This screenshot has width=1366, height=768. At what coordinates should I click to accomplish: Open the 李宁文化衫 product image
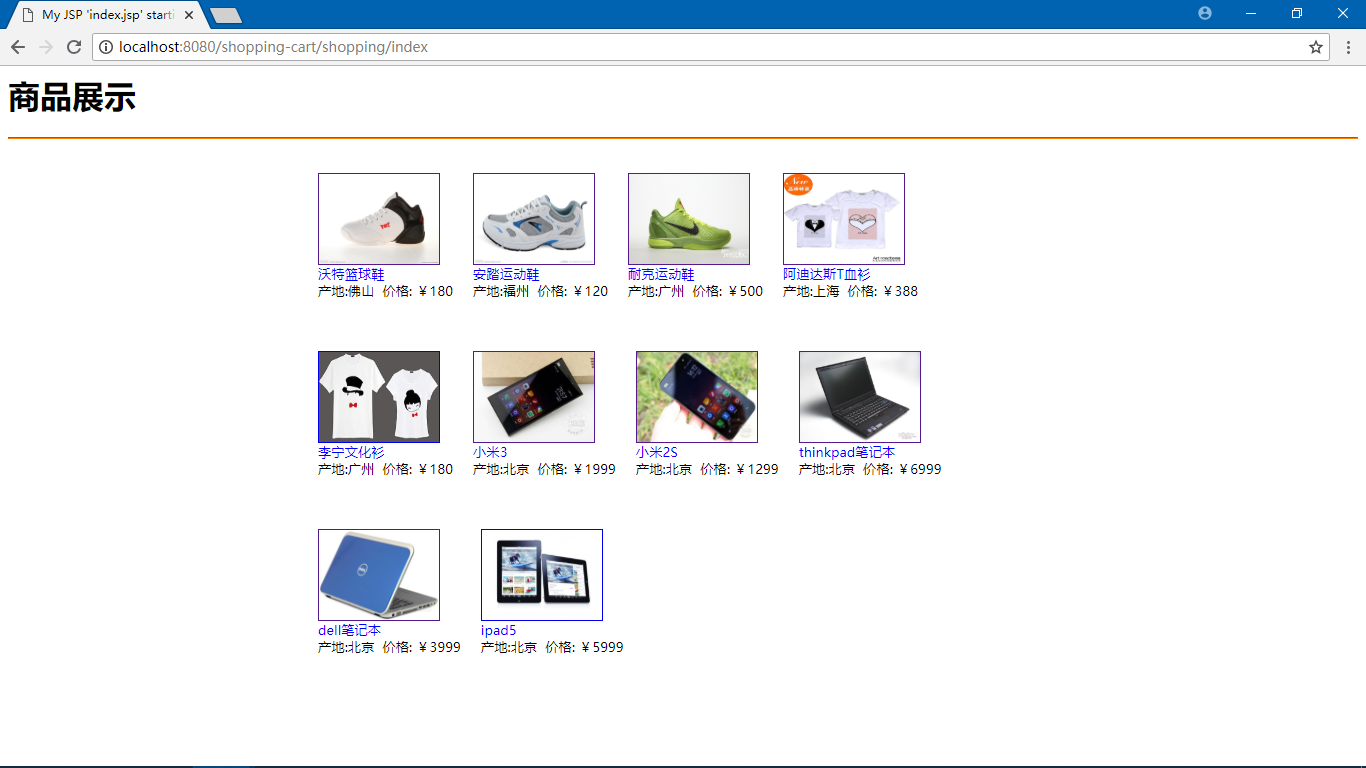click(379, 397)
